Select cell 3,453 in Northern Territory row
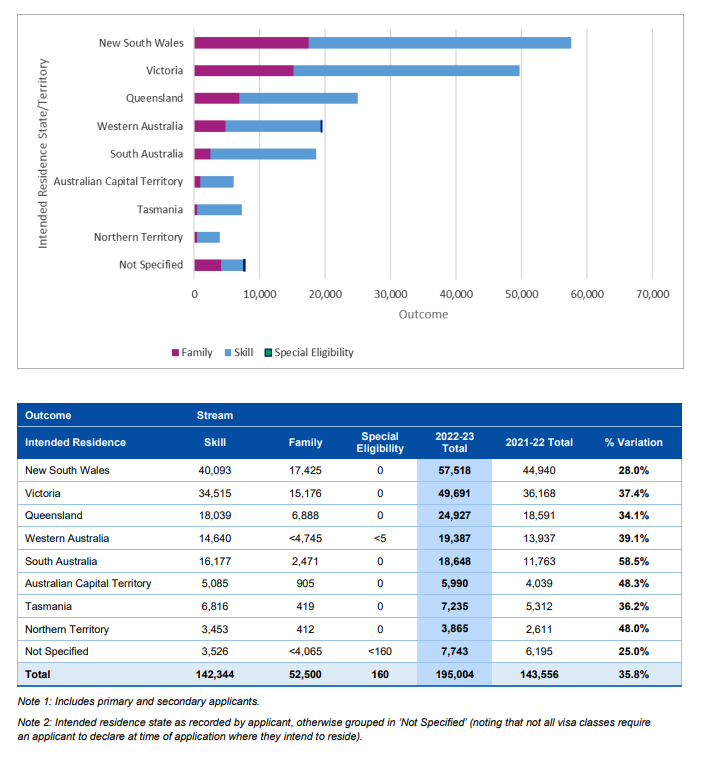This screenshot has width=702, height=759. pos(214,629)
